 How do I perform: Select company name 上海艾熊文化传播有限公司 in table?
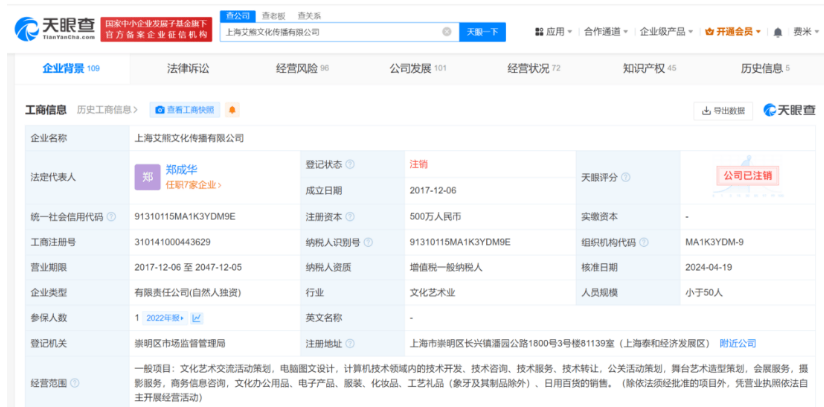pos(189,138)
